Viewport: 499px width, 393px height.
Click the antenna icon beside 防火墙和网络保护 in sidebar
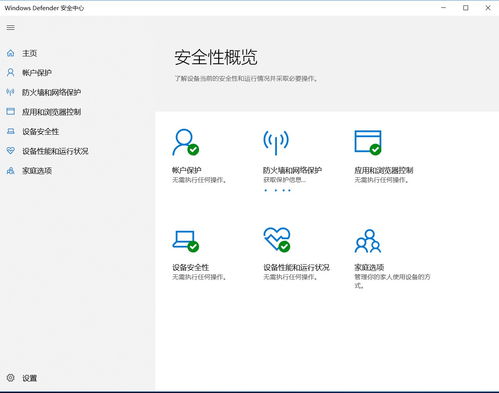(x=11, y=92)
